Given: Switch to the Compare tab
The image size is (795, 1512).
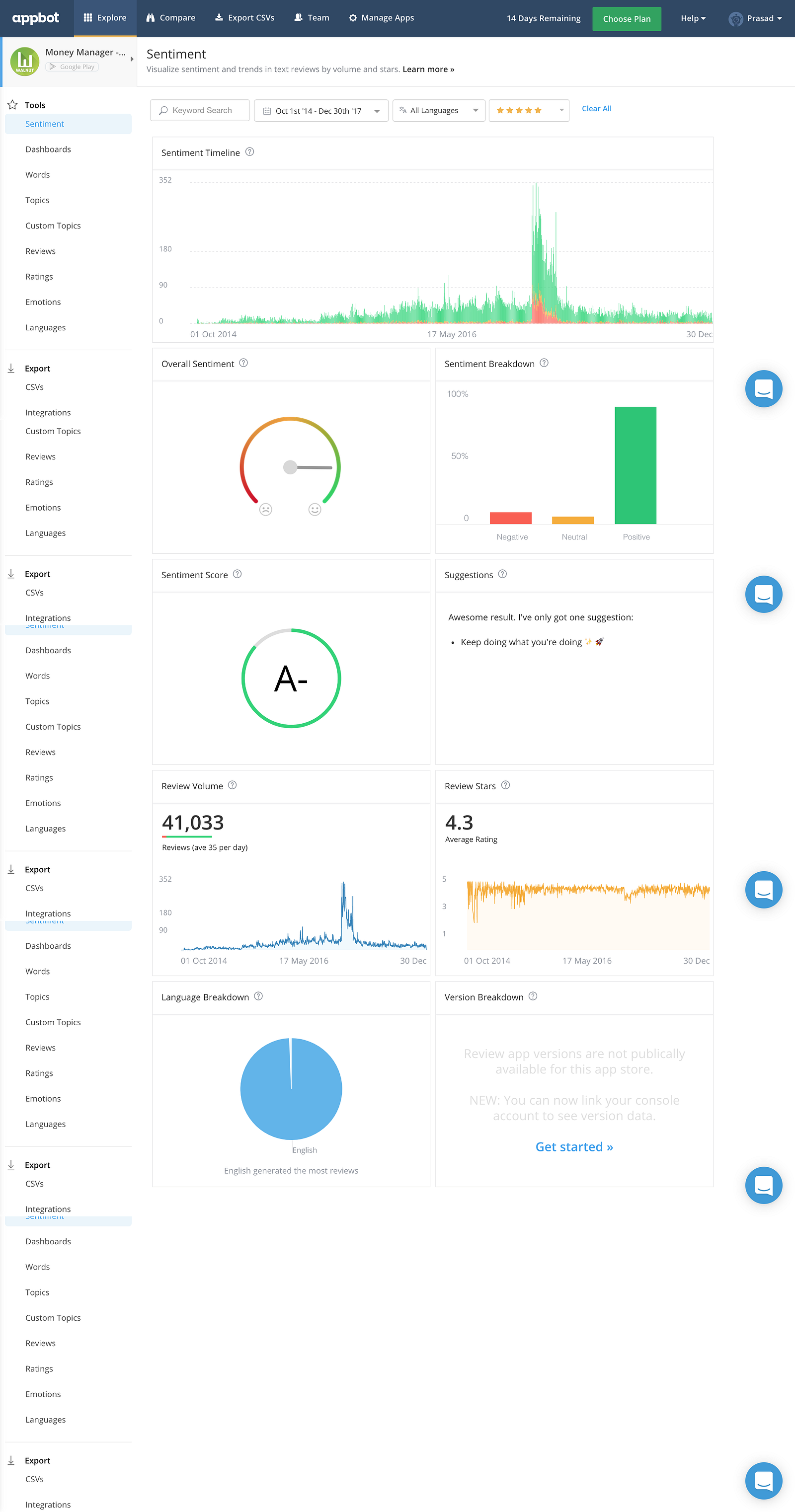Looking at the screenshot, I should pyautogui.click(x=171, y=18).
